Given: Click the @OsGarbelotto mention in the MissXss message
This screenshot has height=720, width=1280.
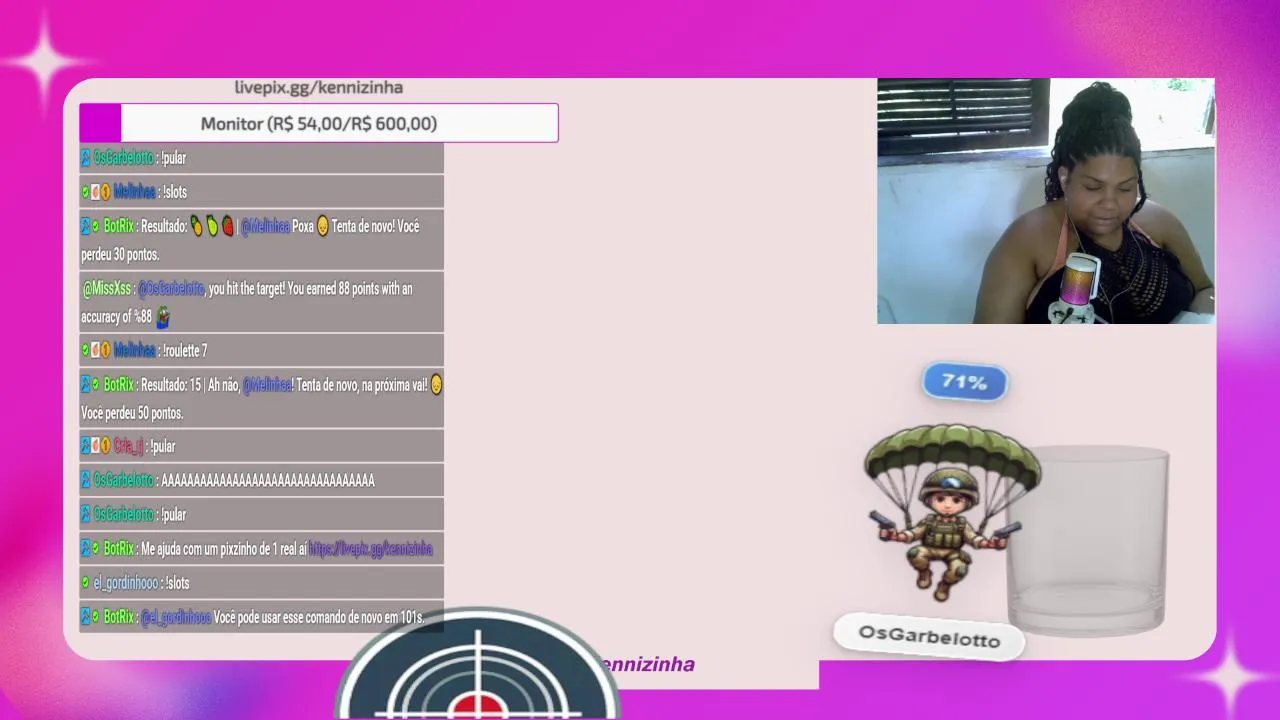Looking at the screenshot, I should click(171, 289).
